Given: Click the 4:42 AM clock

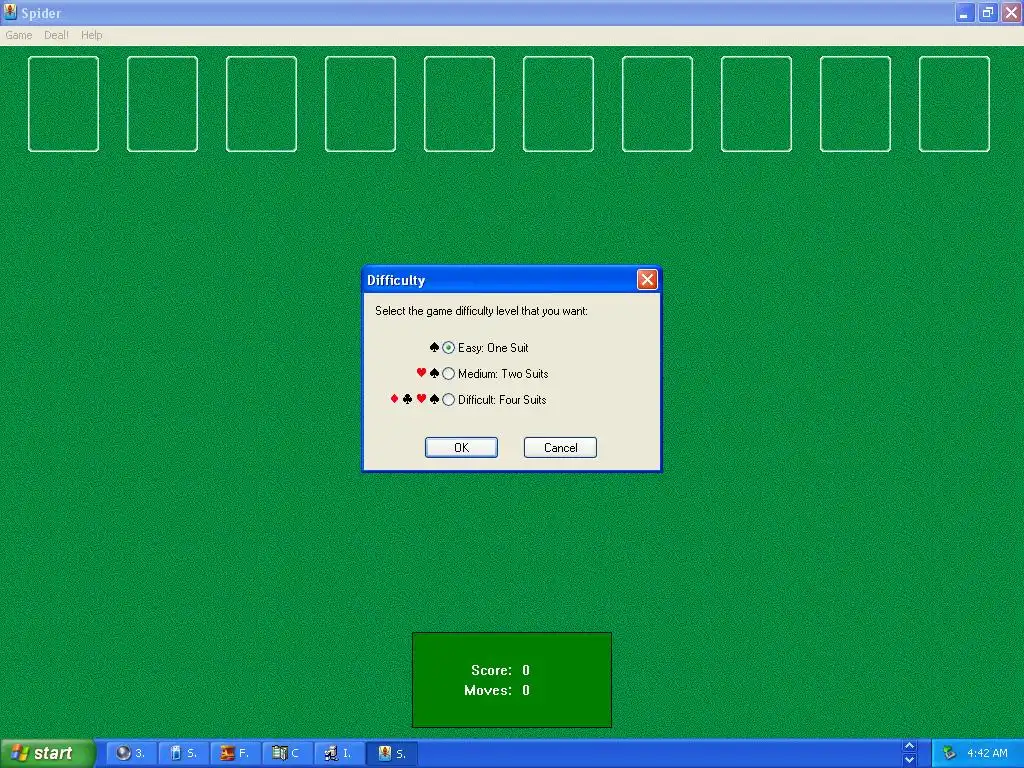Looking at the screenshot, I should 987,754.
